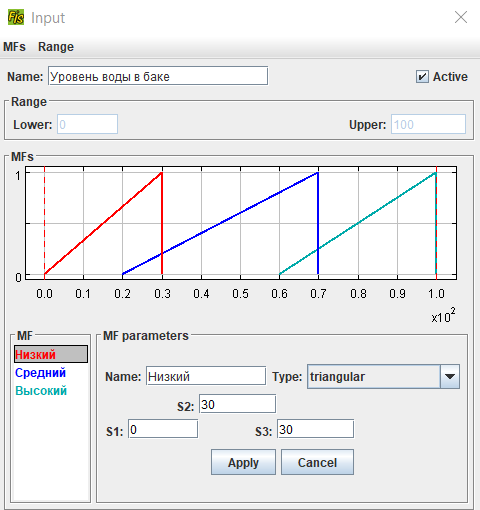This screenshot has height=510, width=480.
Task: Click the MF Name field with Низкий
Action: point(206,376)
